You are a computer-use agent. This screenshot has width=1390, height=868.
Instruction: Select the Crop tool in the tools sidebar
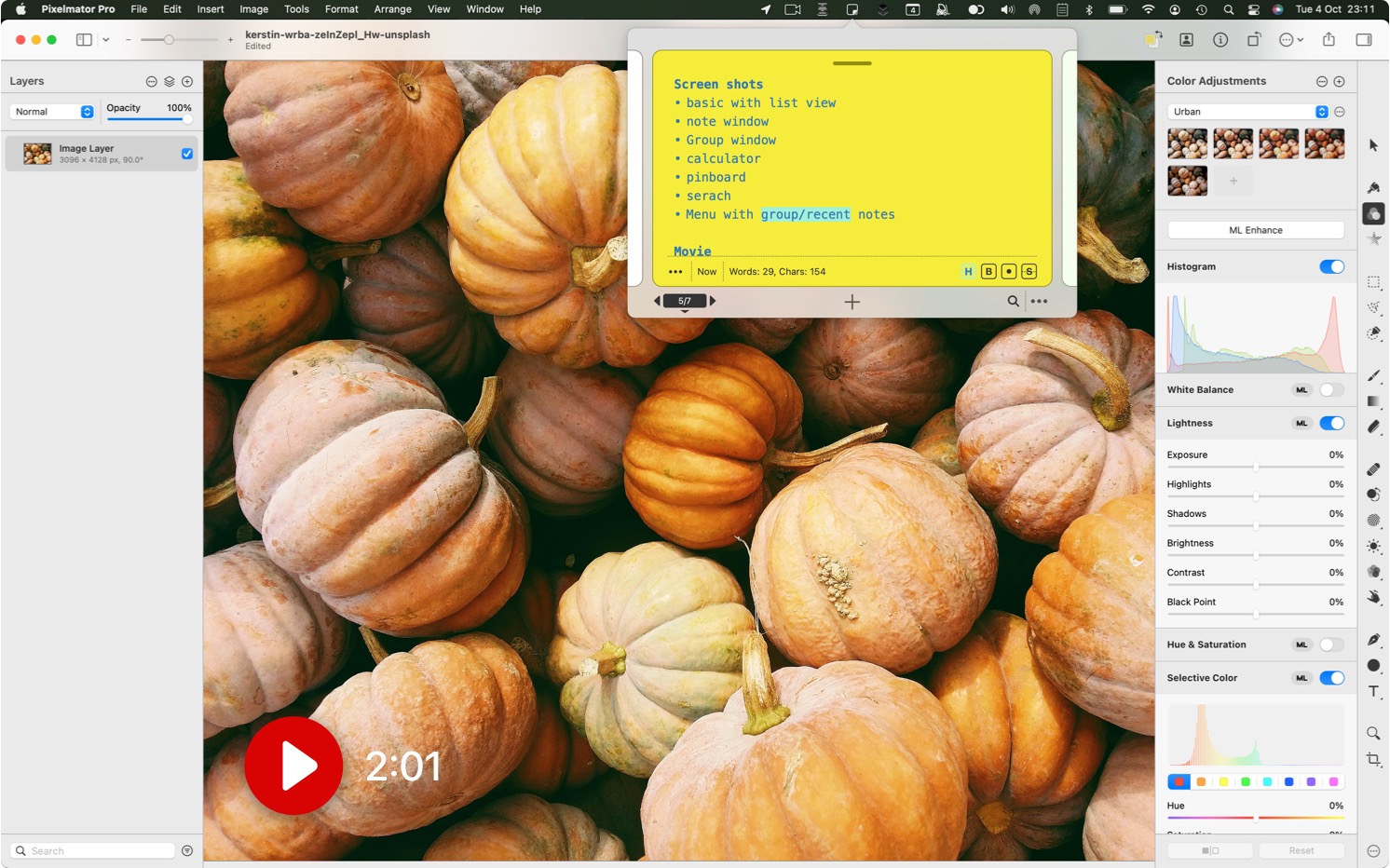[1373, 759]
